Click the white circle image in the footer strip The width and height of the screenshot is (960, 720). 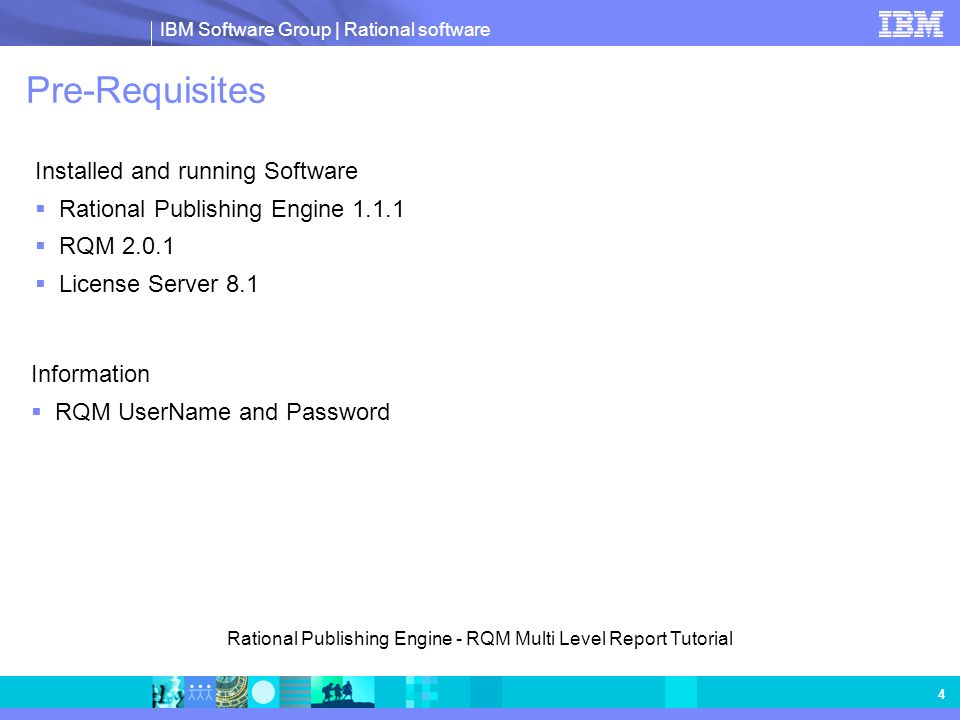click(x=263, y=692)
